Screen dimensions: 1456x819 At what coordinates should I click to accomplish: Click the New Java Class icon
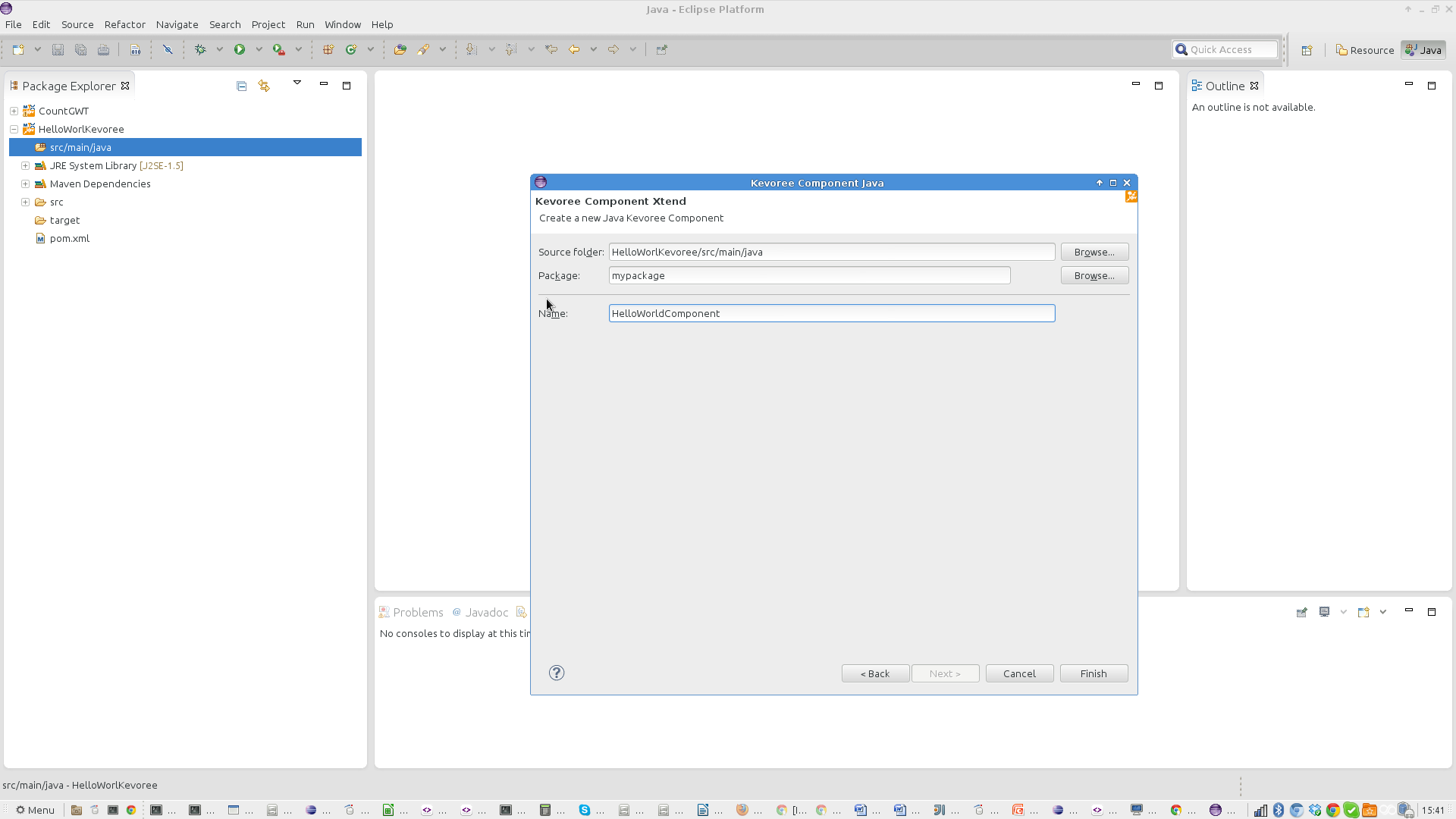[351, 49]
